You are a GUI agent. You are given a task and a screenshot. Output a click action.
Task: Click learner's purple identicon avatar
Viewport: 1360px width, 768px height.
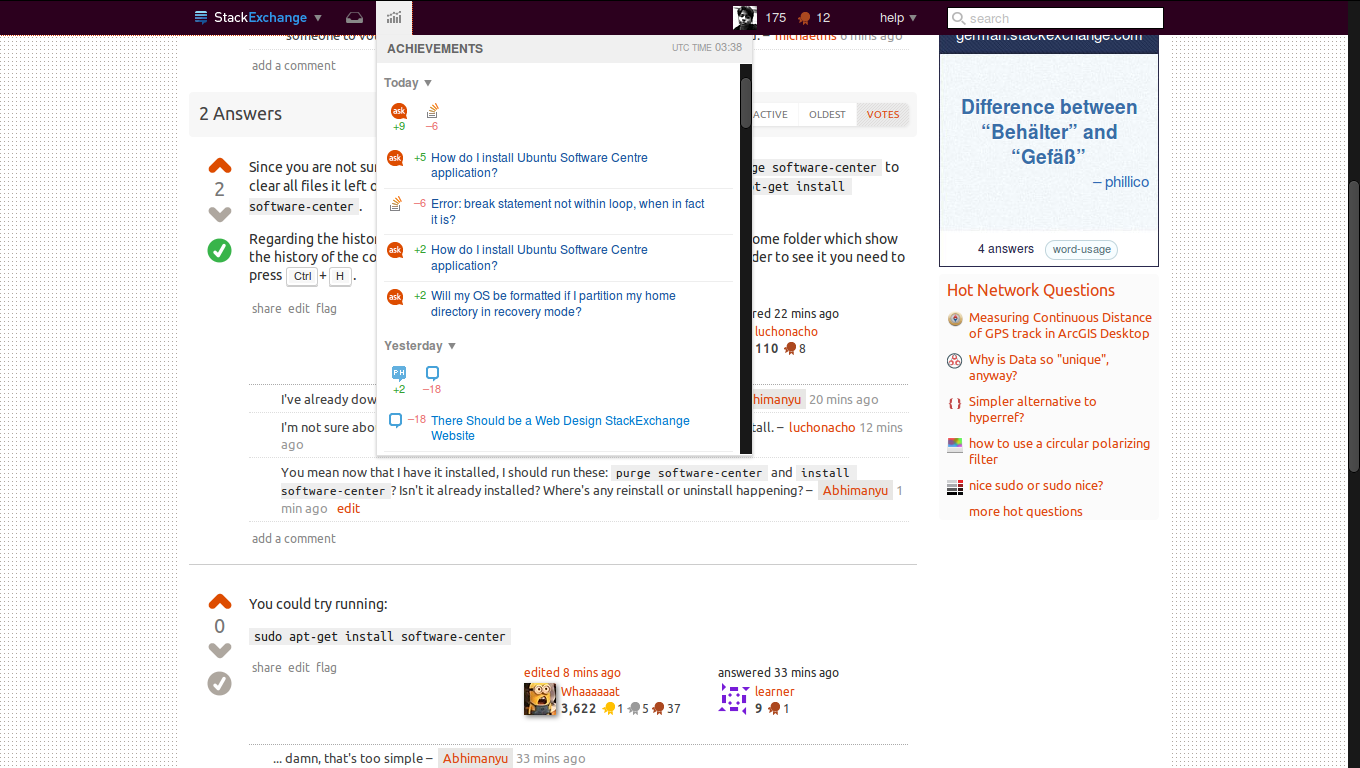click(734, 699)
